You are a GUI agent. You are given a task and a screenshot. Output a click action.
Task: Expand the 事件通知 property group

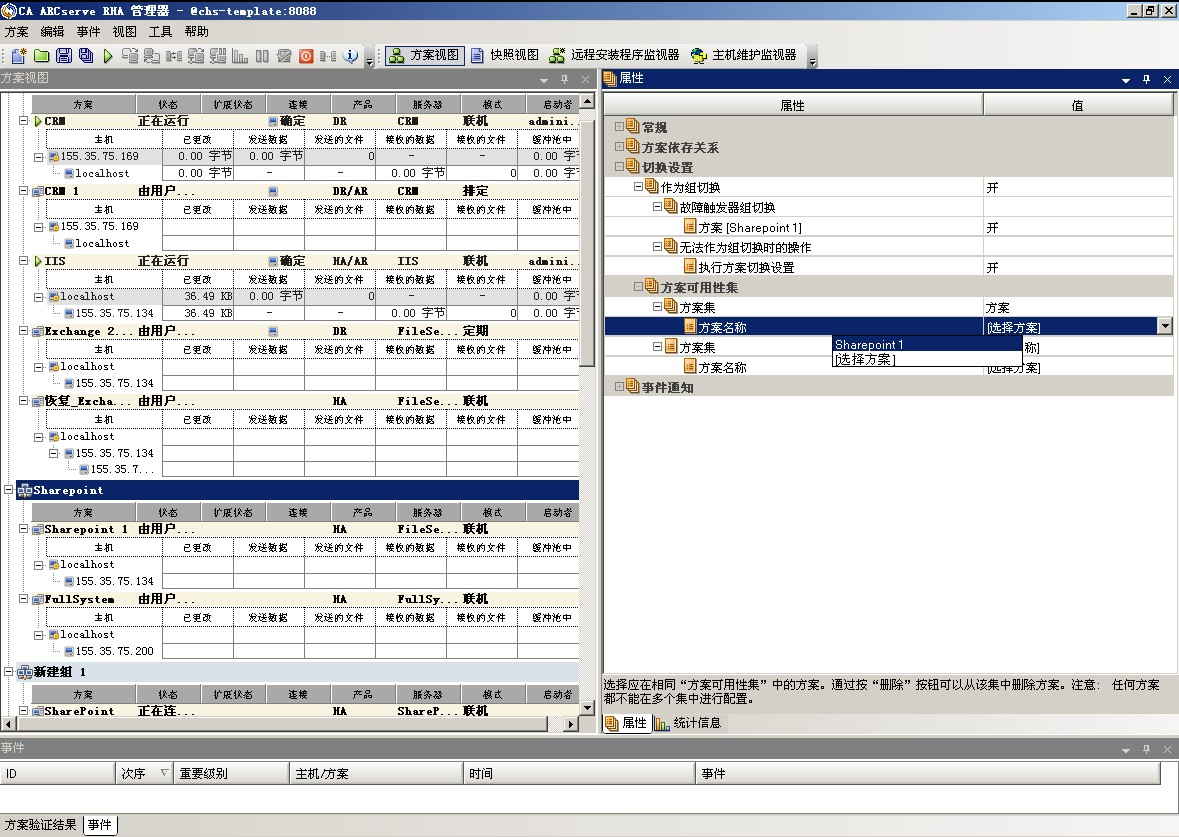point(620,387)
